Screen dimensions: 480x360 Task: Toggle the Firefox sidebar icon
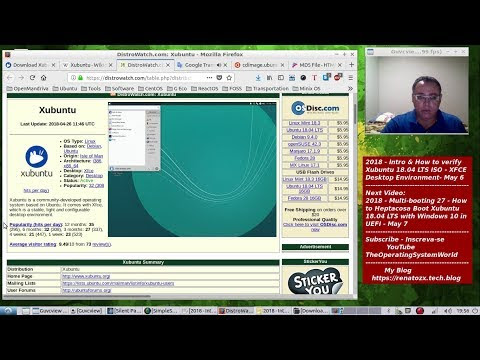click(281, 78)
